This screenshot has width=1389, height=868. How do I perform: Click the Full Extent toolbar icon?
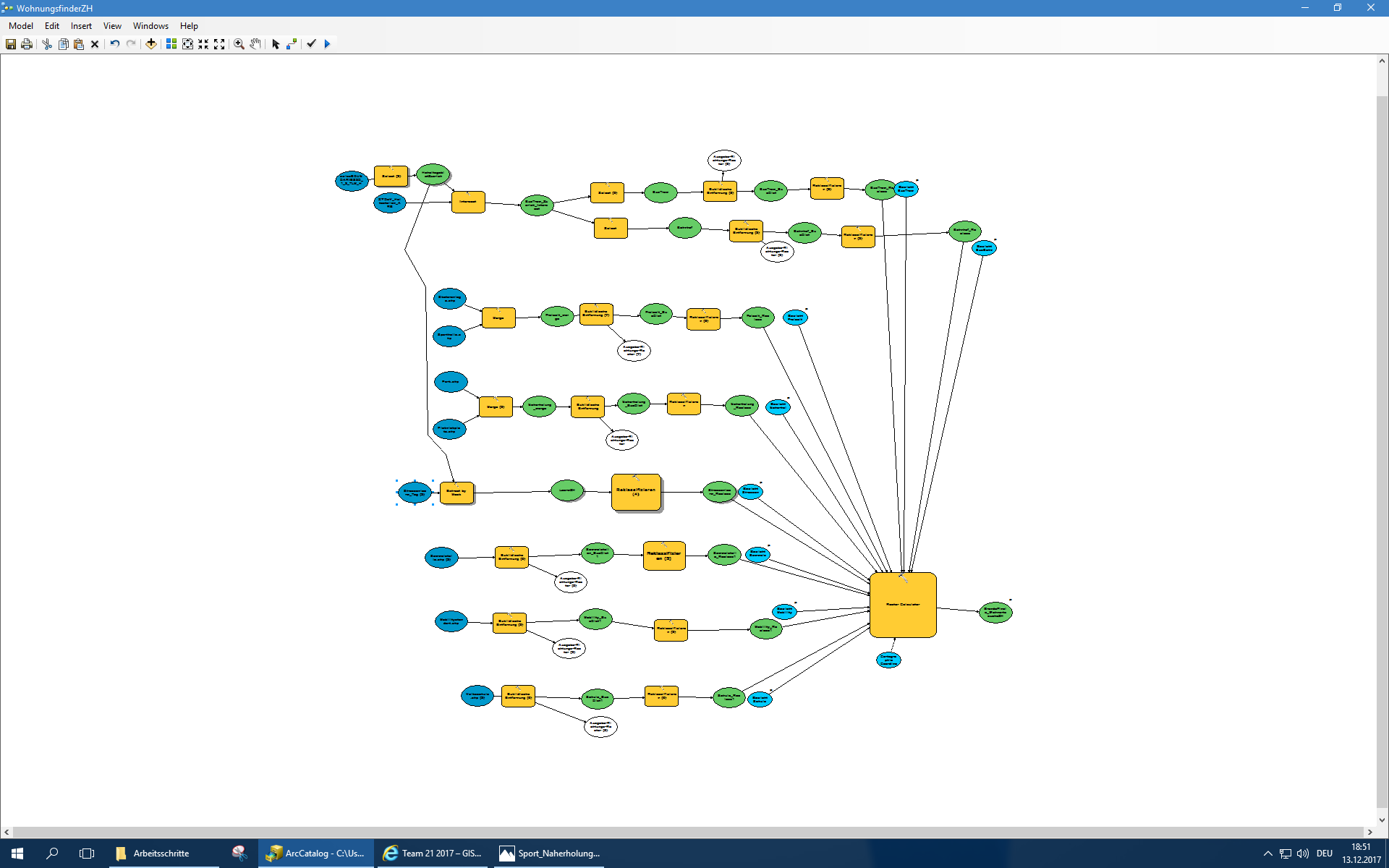point(187,44)
